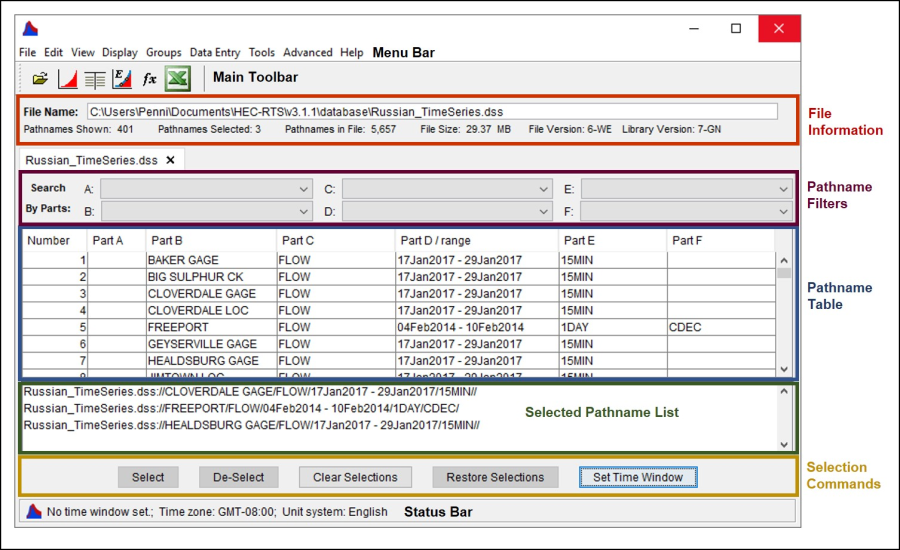Click Restore Selections button

[495, 477]
